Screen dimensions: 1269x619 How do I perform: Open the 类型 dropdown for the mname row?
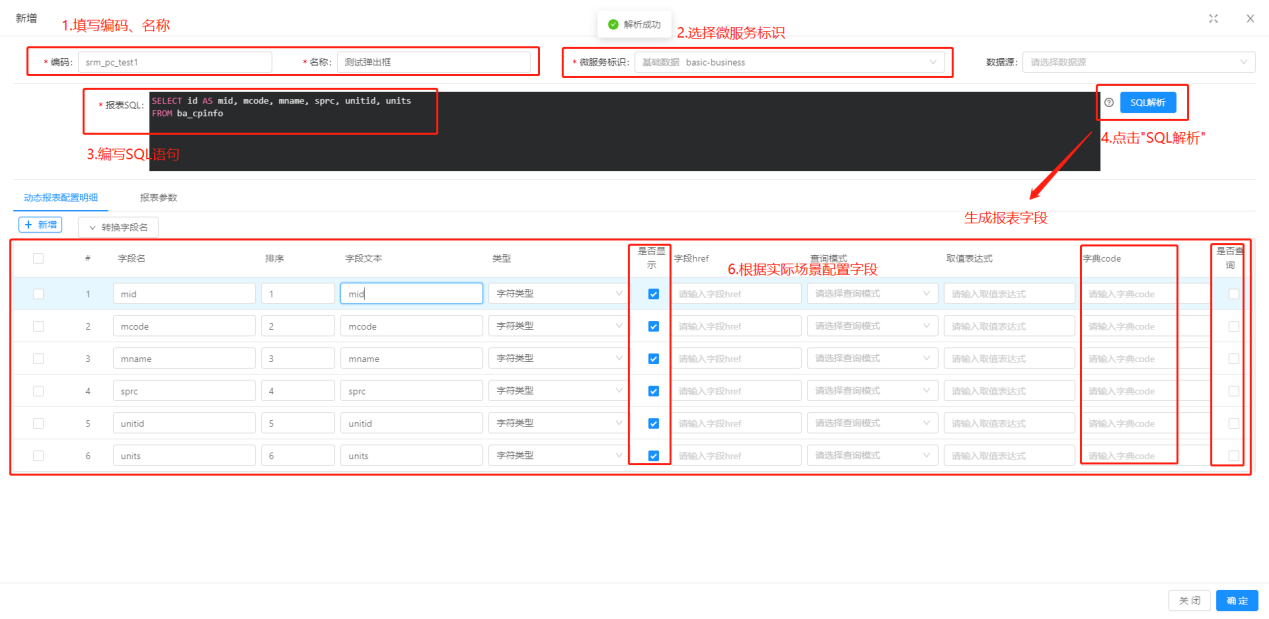(559, 358)
